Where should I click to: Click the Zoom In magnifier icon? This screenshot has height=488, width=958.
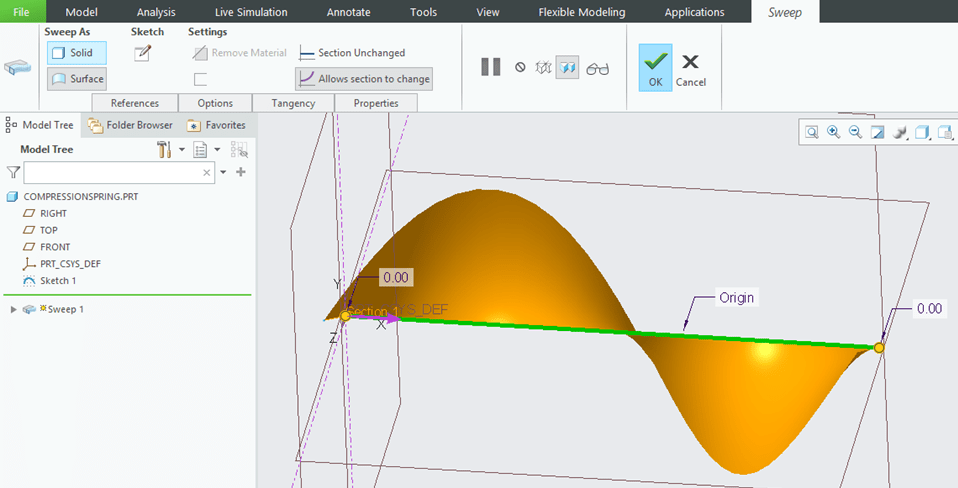click(833, 132)
